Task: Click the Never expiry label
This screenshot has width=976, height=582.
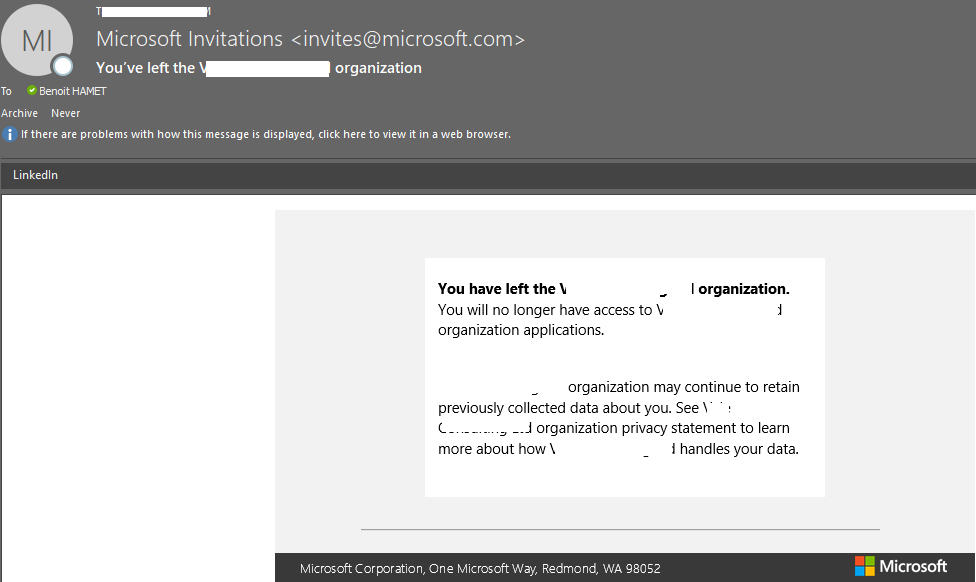Action: pos(65,113)
